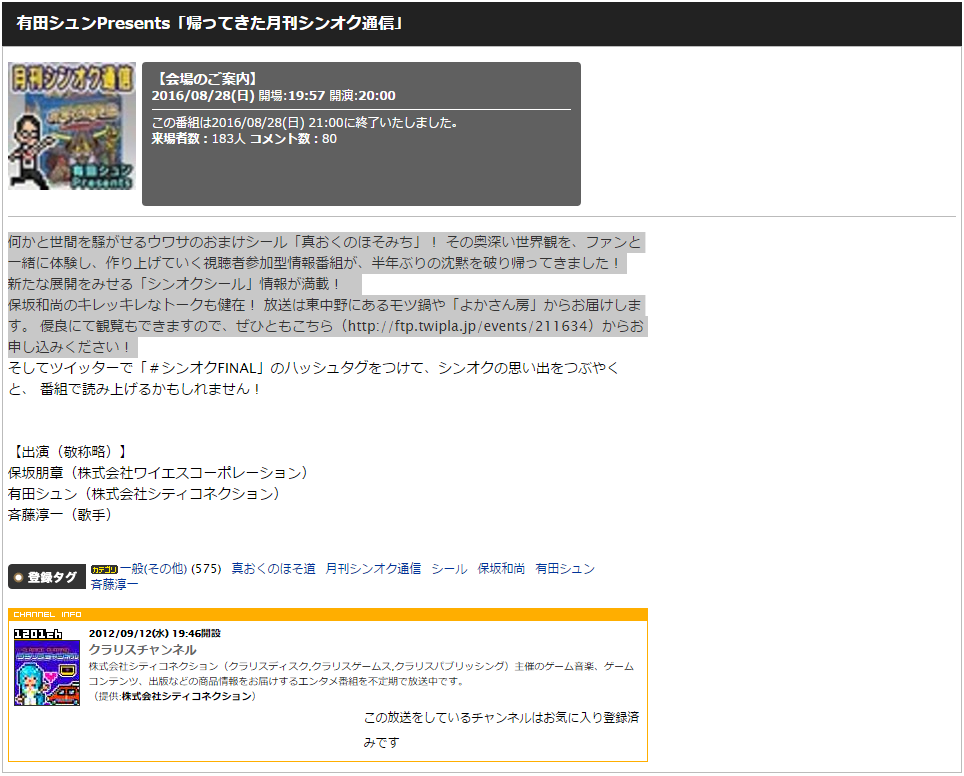Click the CHANNEL INFO orange header bar
The width and height of the screenshot is (964, 776).
328,614
